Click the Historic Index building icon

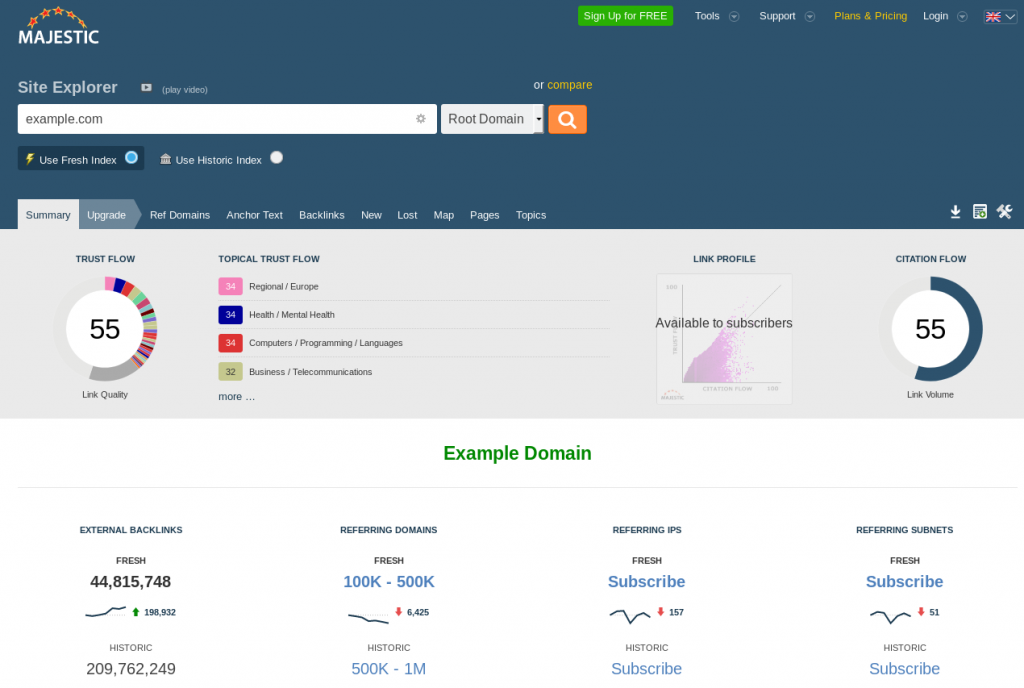[165, 159]
